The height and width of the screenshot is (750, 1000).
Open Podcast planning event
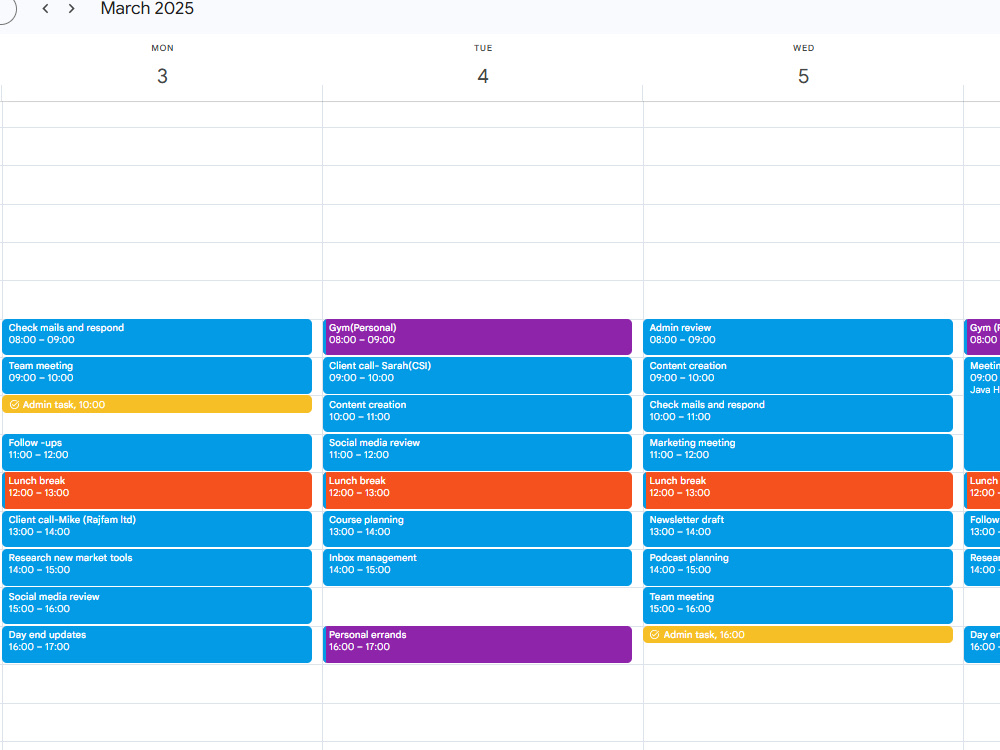click(x=798, y=567)
